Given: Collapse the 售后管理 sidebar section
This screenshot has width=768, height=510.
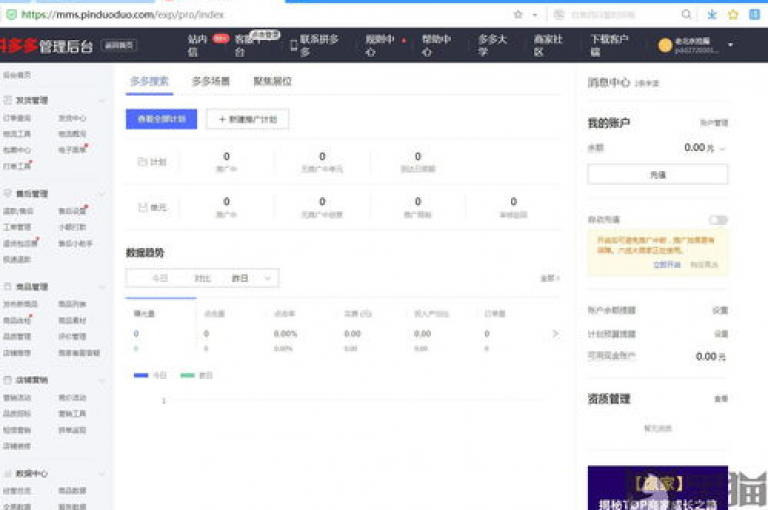Looking at the screenshot, I should point(102,194).
